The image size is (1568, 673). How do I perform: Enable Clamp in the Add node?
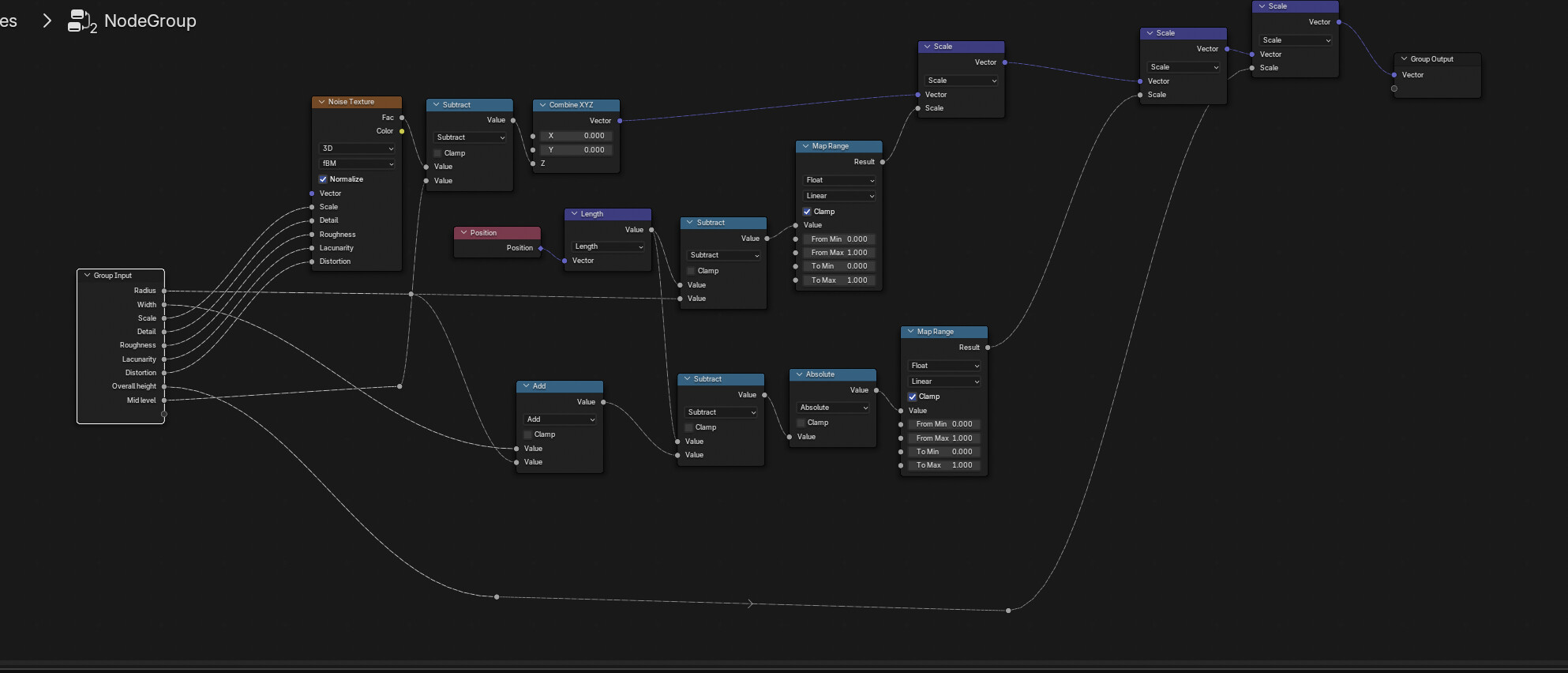coord(528,434)
